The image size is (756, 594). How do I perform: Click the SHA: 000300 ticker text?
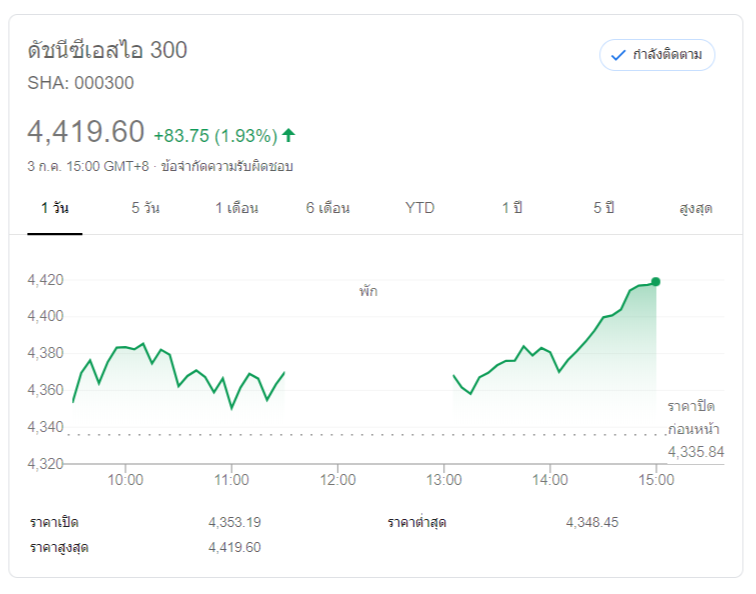point(81,83)
